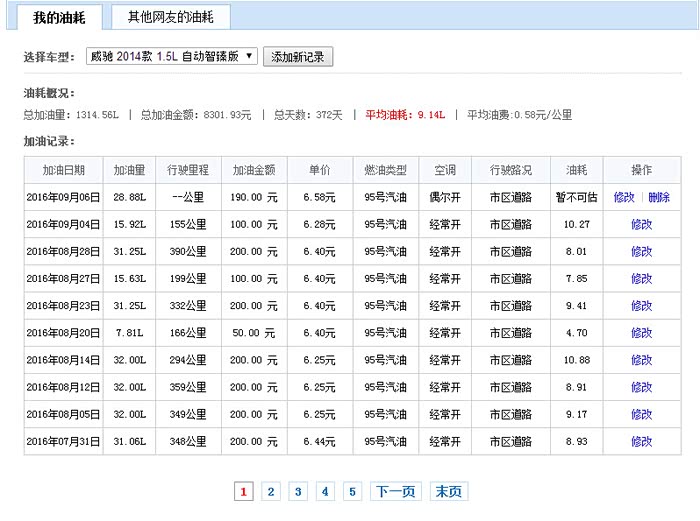This screenshot has height=521, width=700.
Task: Edit the 2016年09月04日 refuel record
Action: point(641,225)
